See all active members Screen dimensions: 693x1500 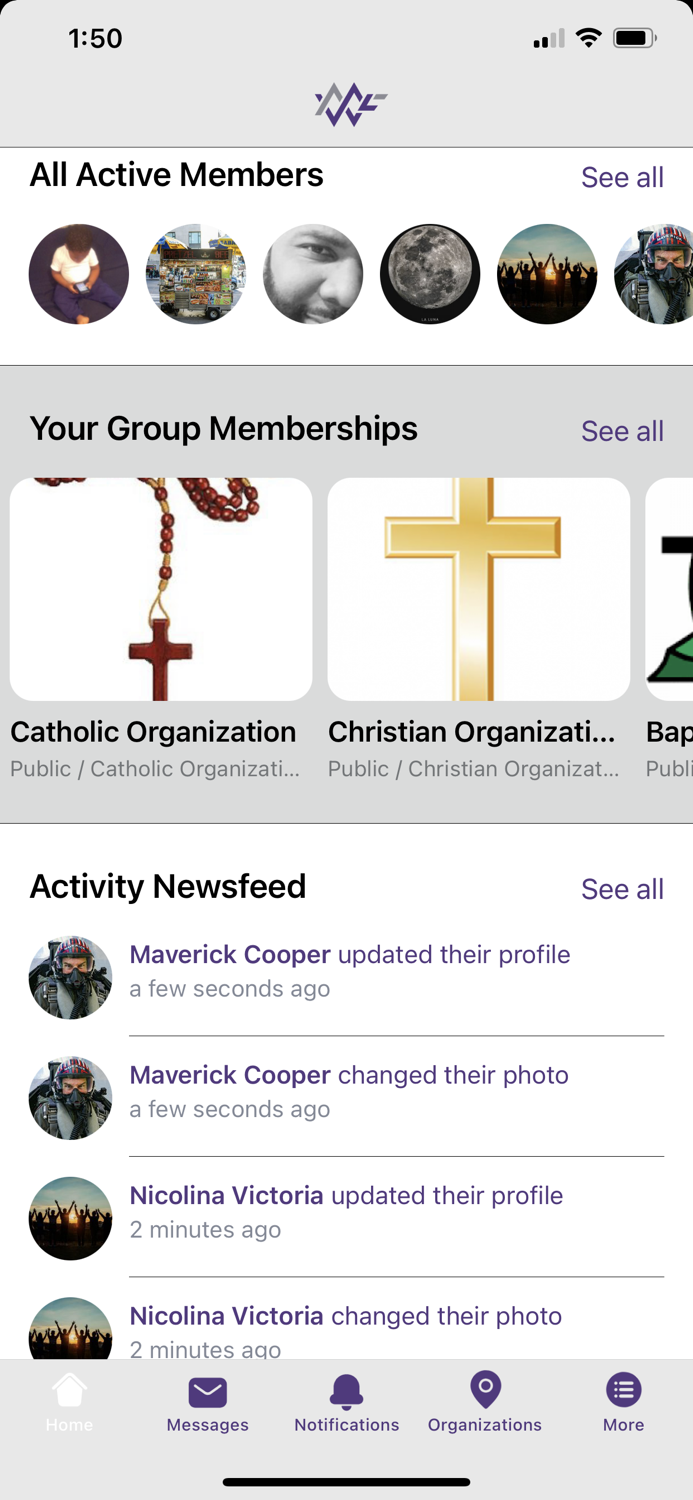pos(622,177)
